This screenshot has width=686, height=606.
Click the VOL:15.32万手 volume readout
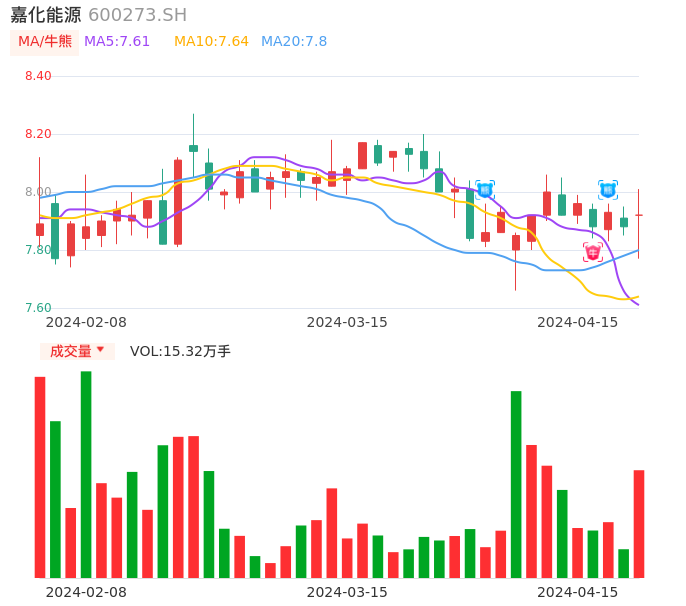click(180, 351)
